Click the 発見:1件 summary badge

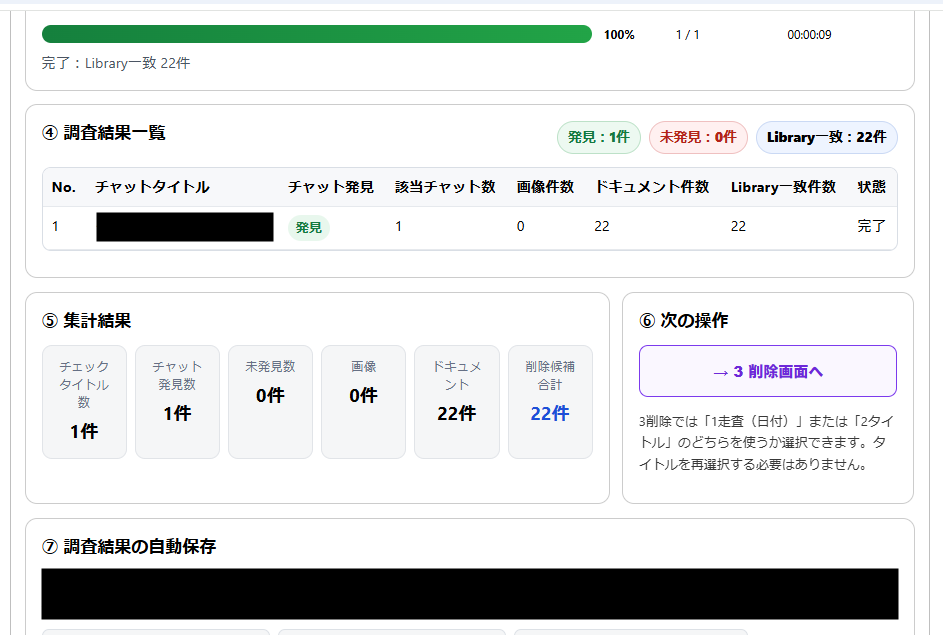point(598,137)
